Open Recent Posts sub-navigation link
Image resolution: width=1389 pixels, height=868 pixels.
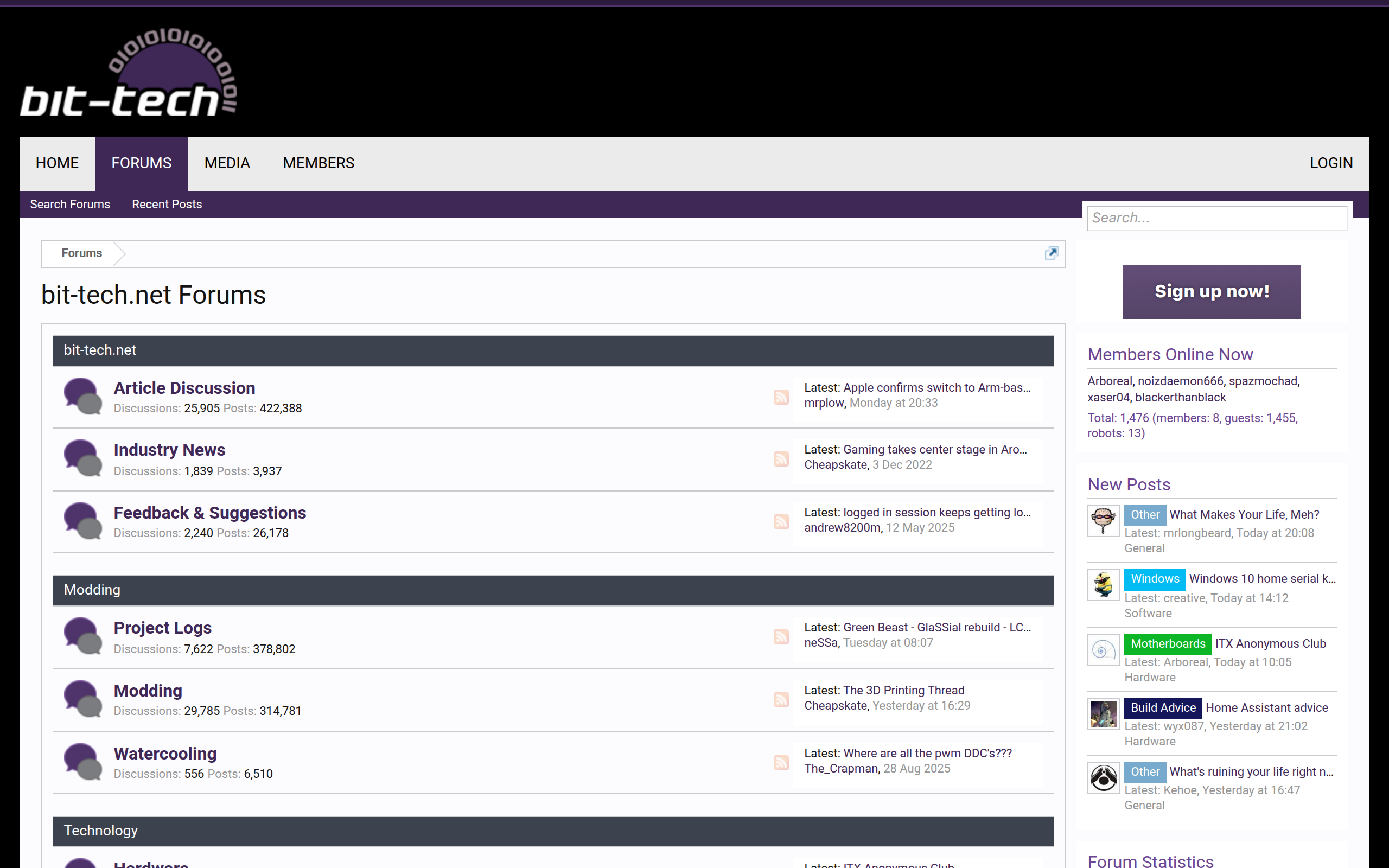tap(167, 205)
